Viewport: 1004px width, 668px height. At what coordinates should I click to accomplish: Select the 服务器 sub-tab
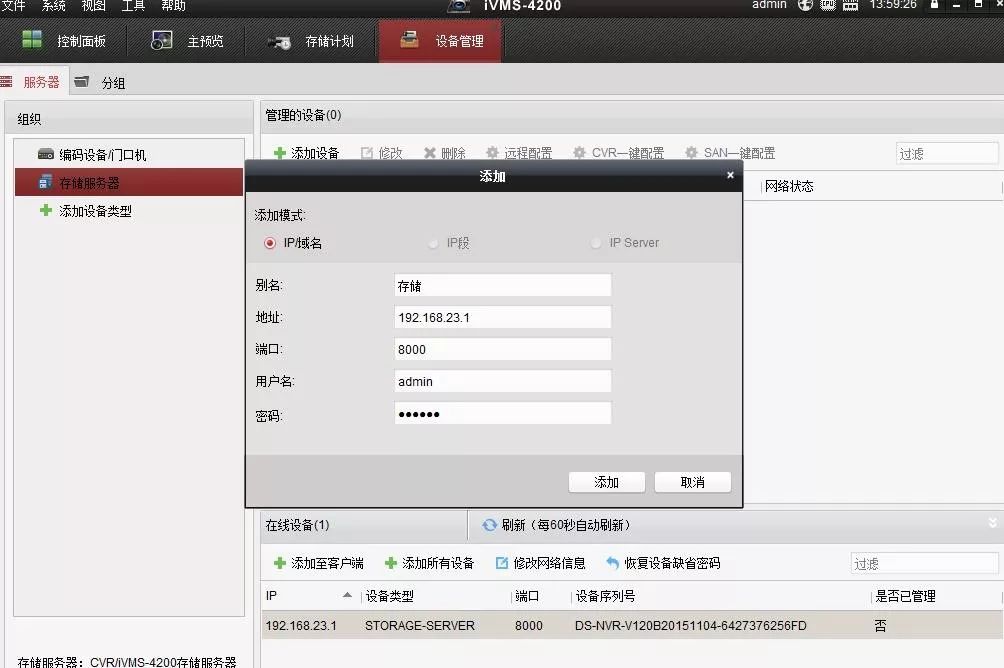click(x=33, y=82)
